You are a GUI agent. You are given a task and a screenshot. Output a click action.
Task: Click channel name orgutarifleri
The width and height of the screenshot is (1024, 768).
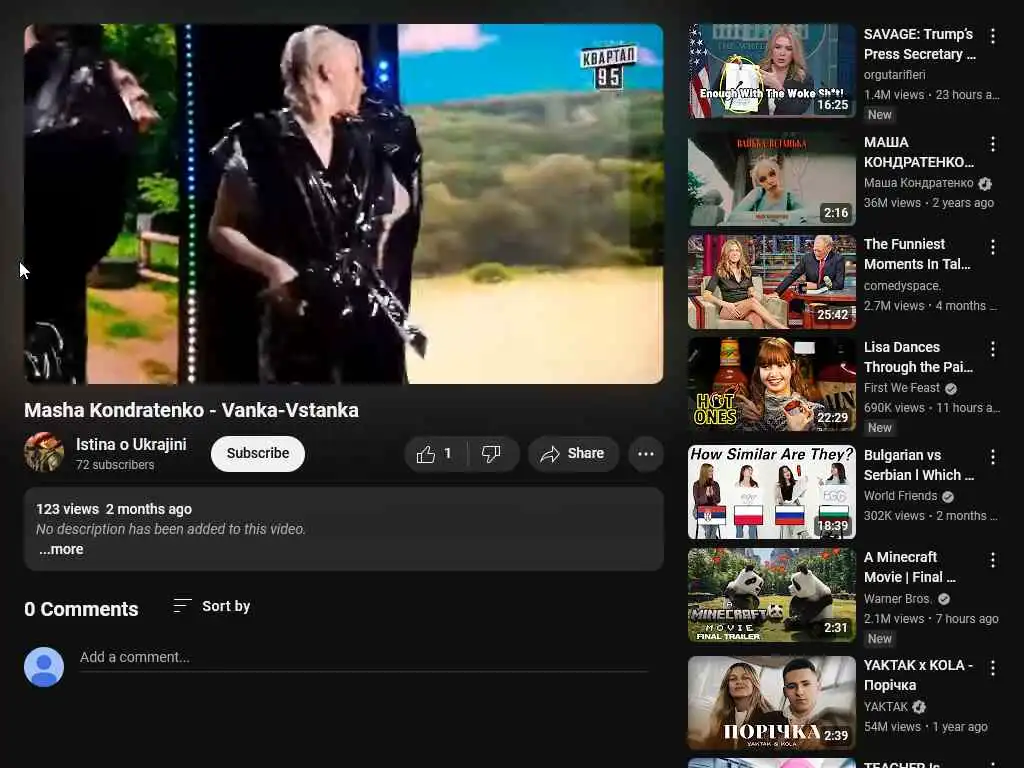tap(894, 75)
